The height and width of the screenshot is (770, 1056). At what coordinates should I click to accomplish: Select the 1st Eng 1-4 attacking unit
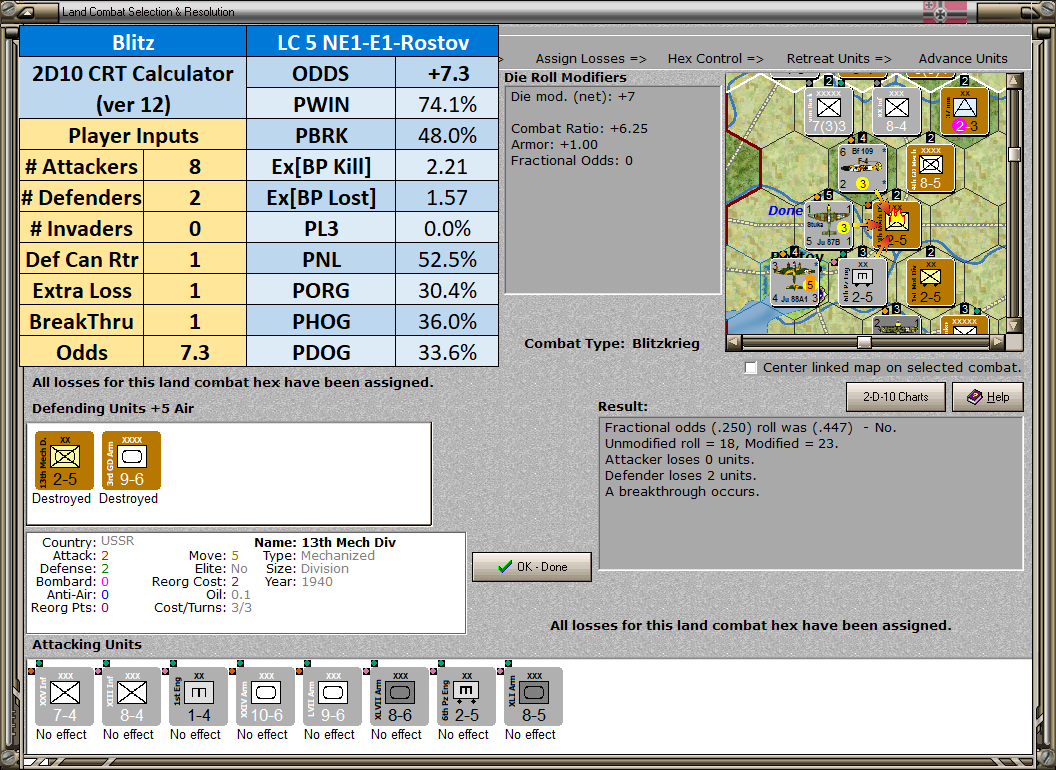tap(198, 697)
